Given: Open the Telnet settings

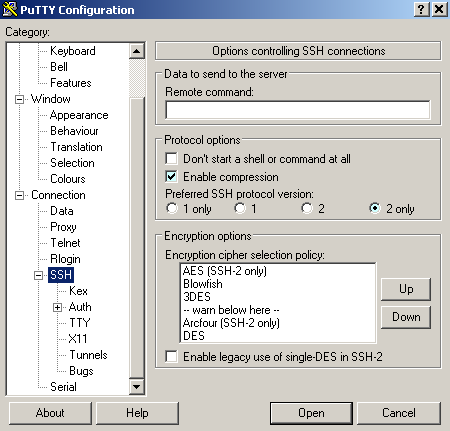Looking at the screenshot, I should [65, 243].
